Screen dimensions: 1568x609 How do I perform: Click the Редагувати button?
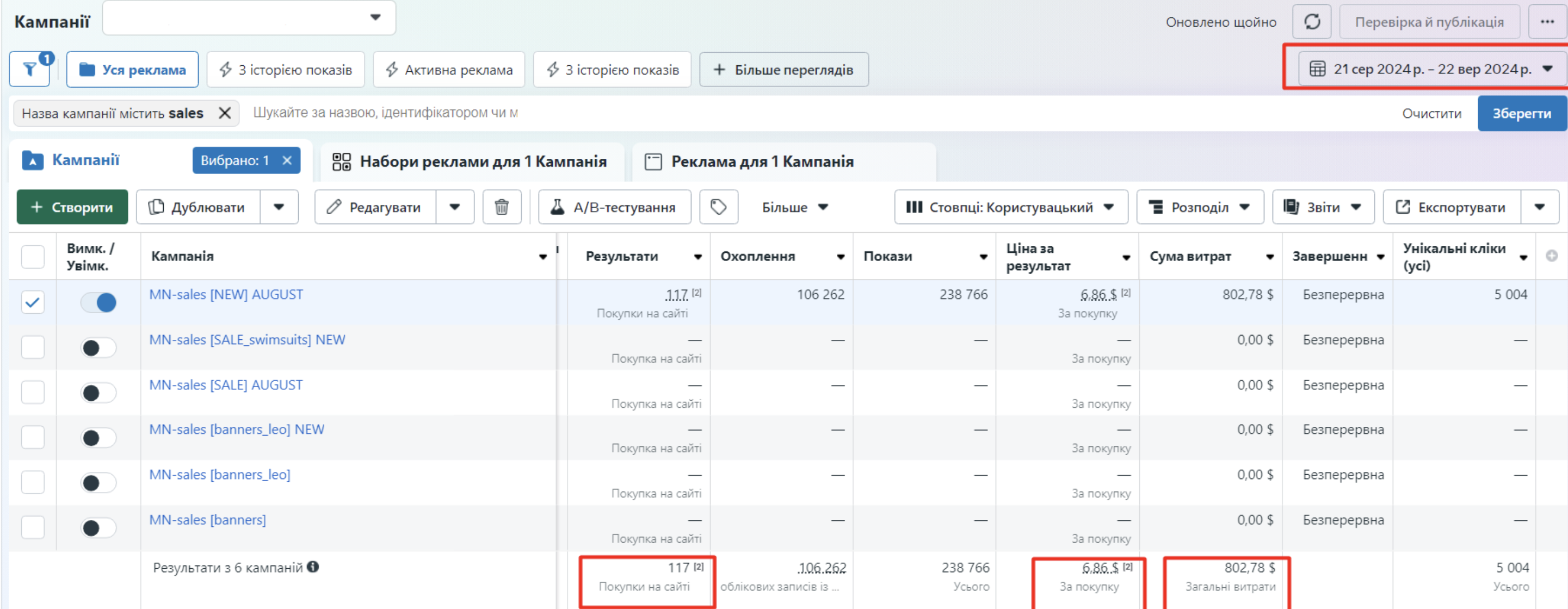(375, 207)
